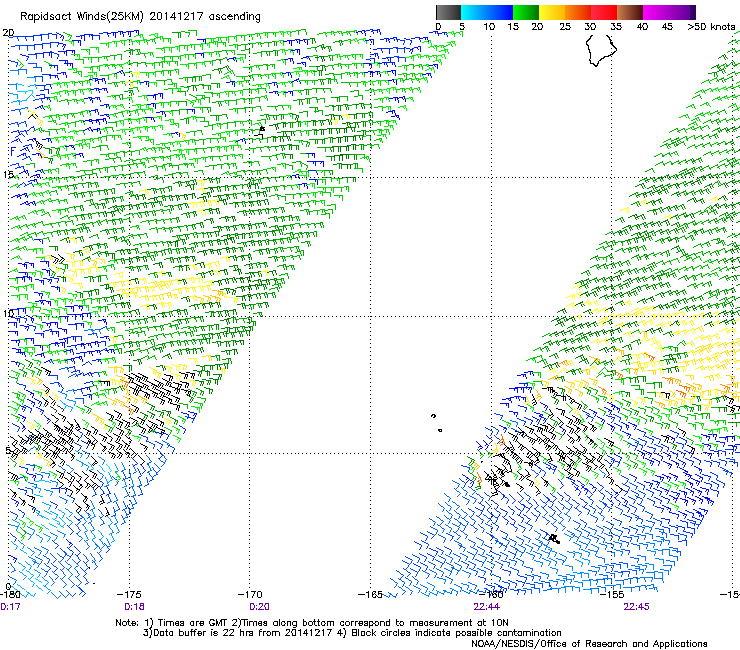
Task: Click the gray 0-5 knots color swatch
Action: tap(448, 12)
